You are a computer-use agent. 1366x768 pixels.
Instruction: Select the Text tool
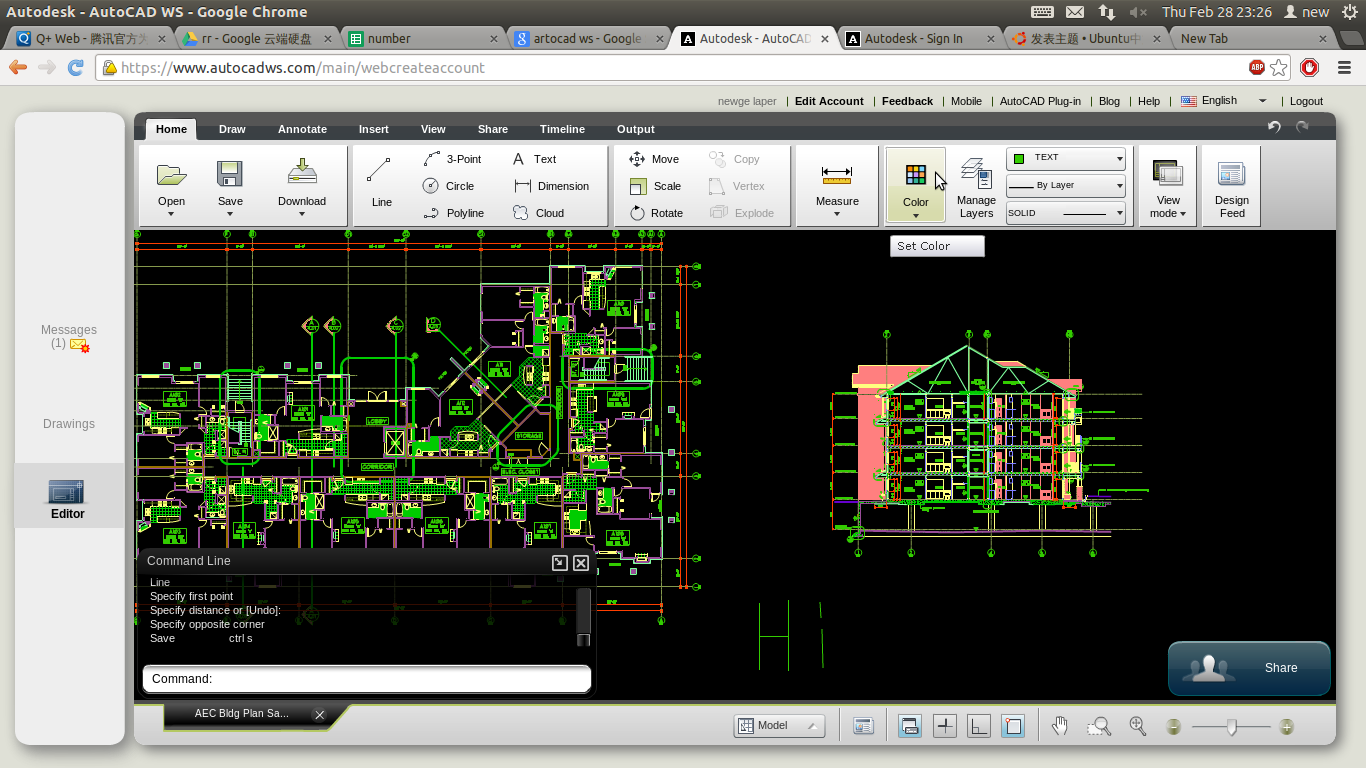tap(534, 159)
